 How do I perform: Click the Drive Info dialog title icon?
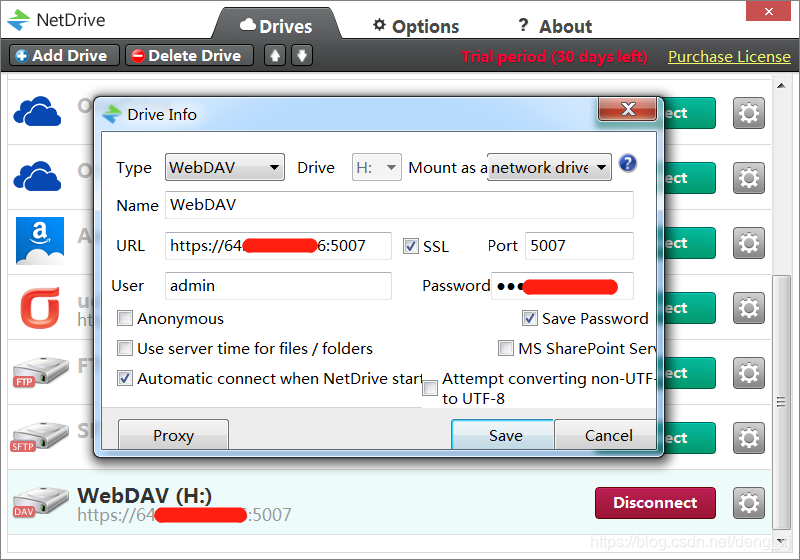pyautogui.click(x=112, y=114)
